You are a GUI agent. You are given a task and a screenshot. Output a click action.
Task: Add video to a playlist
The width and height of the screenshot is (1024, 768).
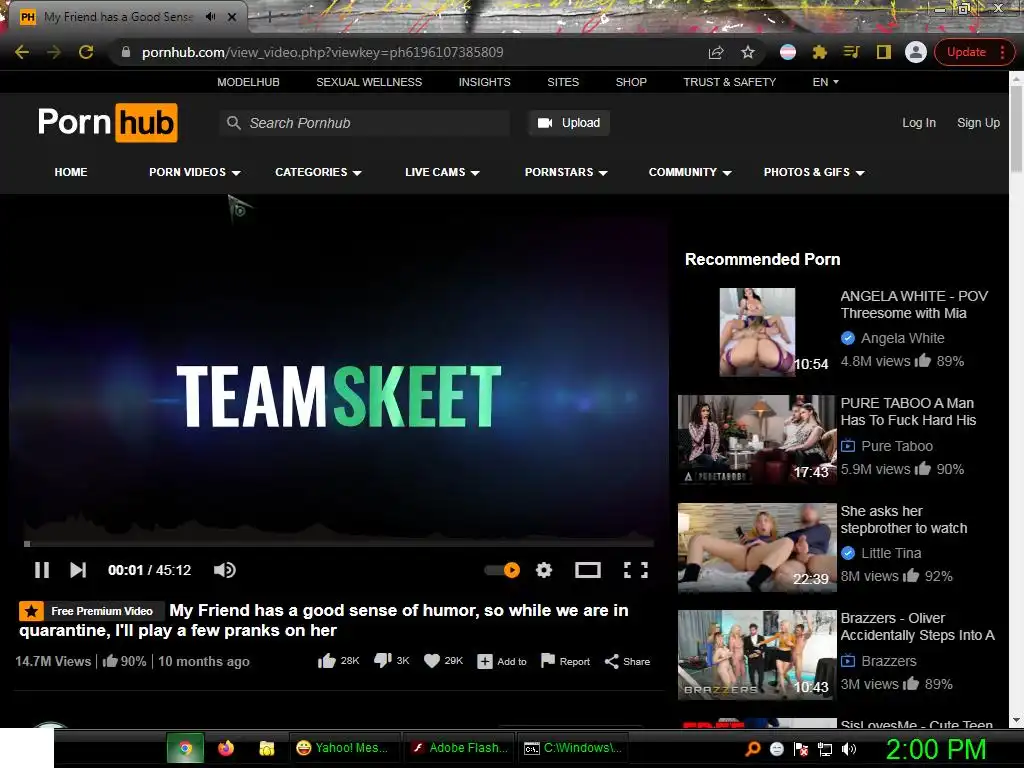click(502, 662)
